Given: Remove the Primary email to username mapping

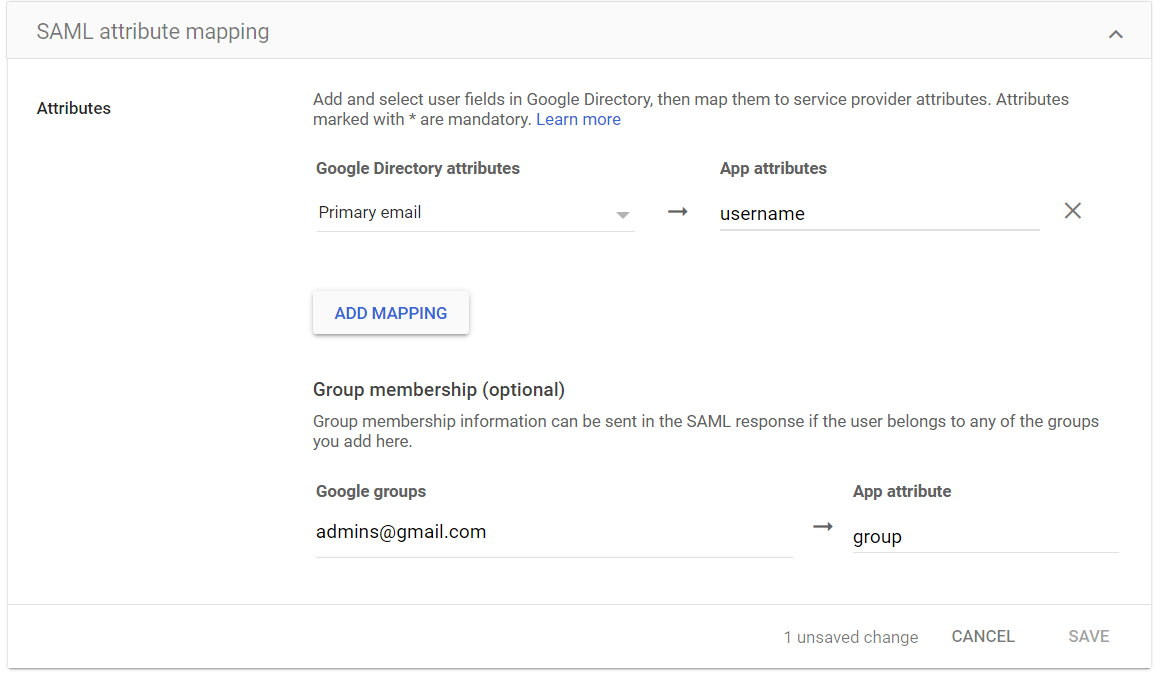Looking at the screenshot, I should pyautogui.click(x=1072, y=211).
